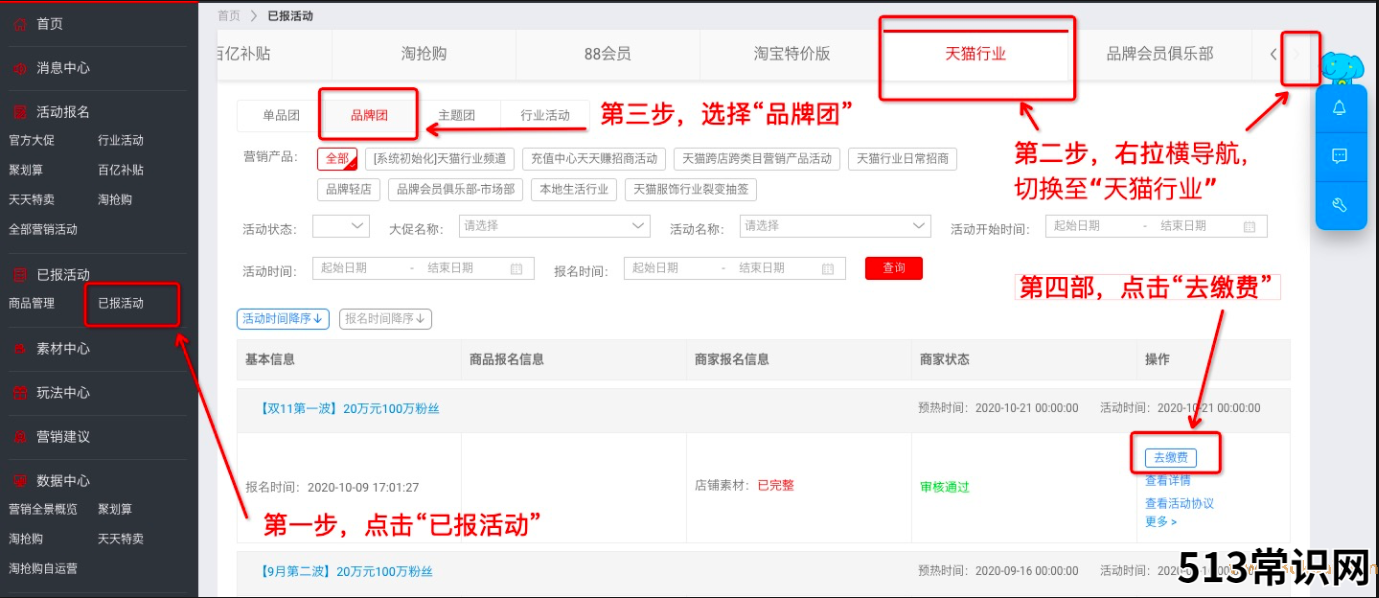
Task: Open 官方大促 in the sidebar
Action: pyautogui.click(x=32, y=141)
